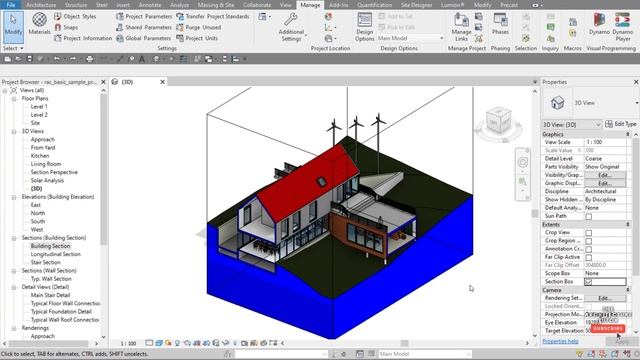Click Purge Unused

tap(198, 27)
